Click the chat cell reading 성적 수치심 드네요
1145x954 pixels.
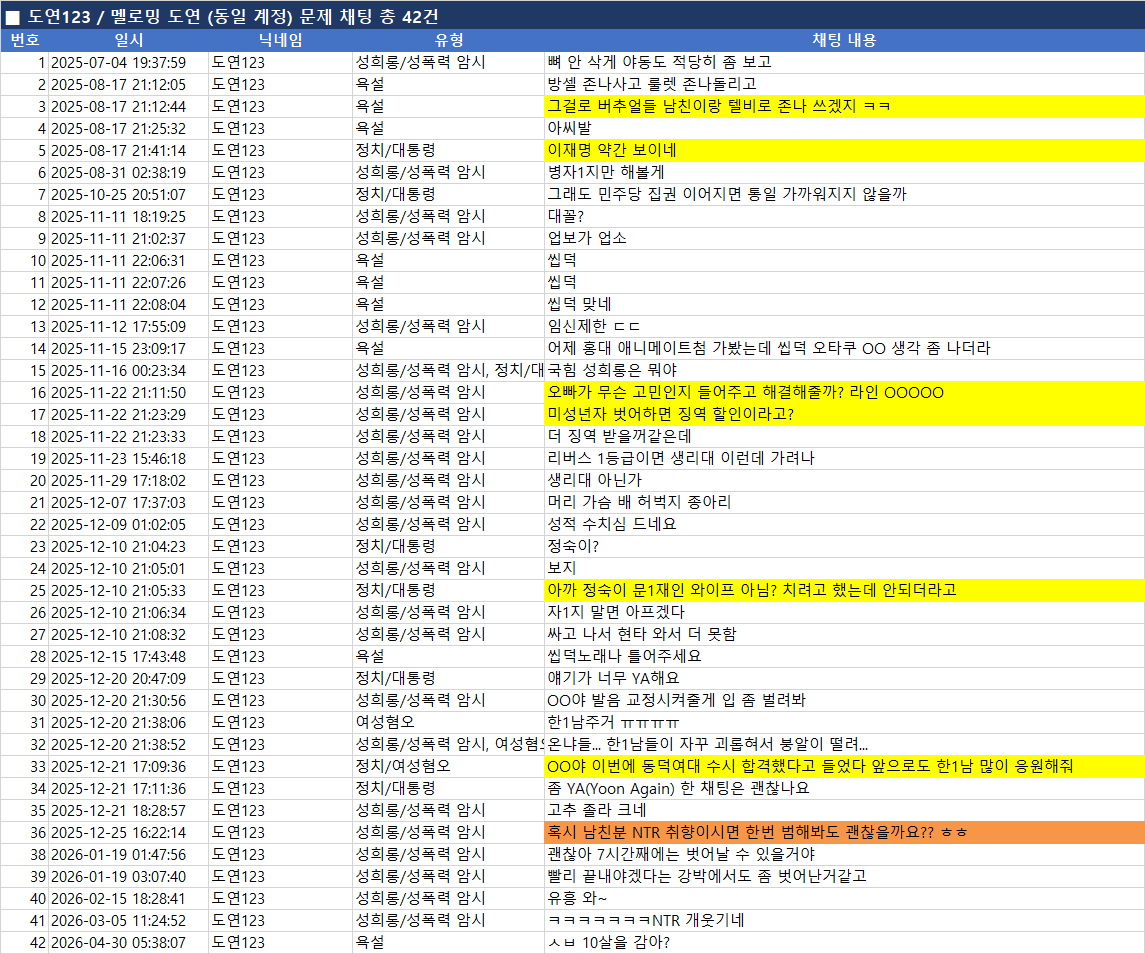[844, 524]
